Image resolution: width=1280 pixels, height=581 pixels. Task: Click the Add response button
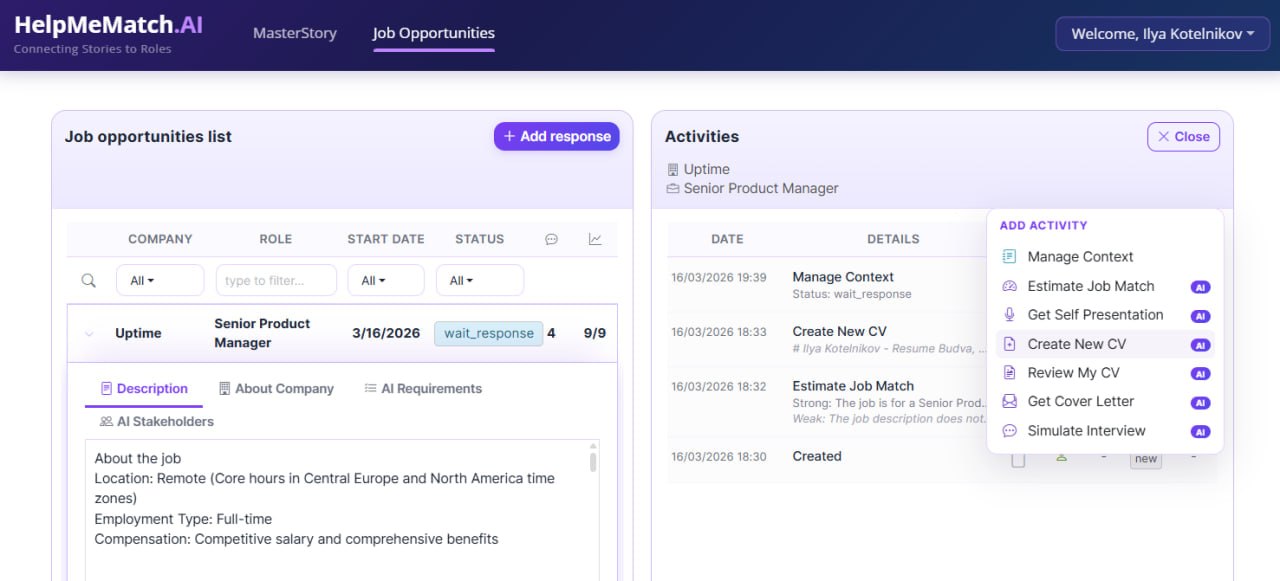556,137
